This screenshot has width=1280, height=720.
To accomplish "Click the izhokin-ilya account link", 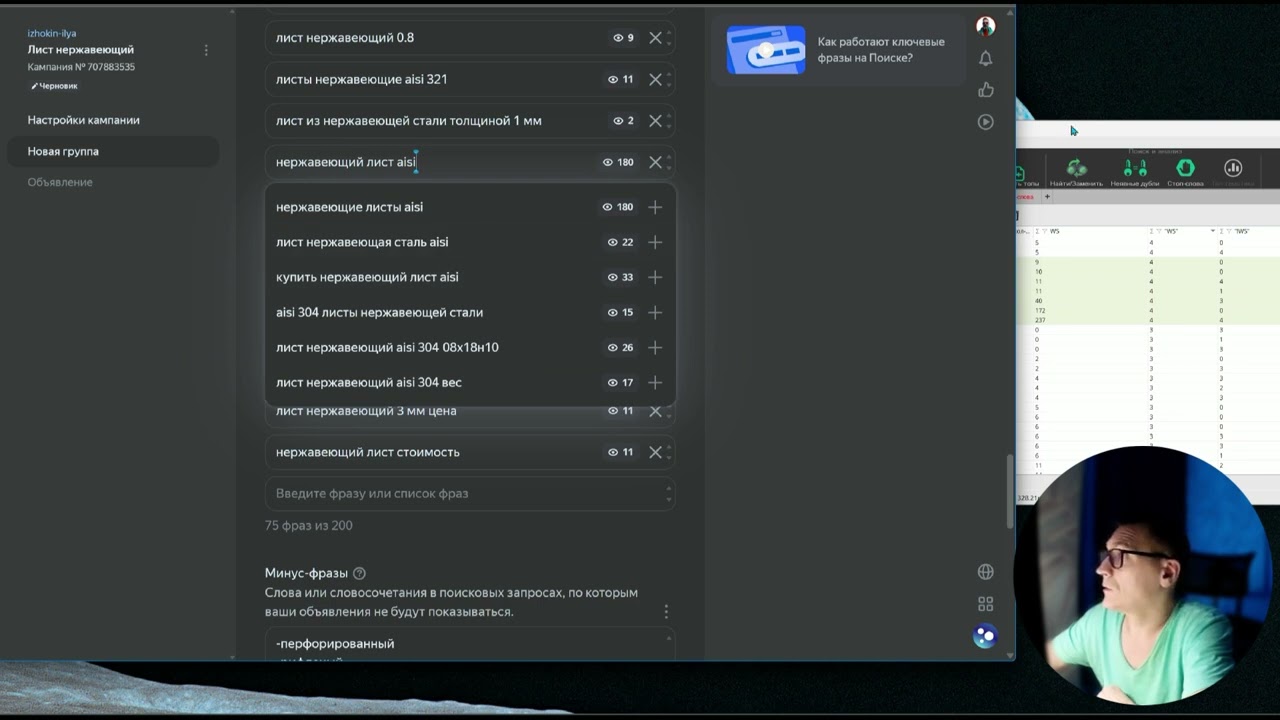I will 52,33.
